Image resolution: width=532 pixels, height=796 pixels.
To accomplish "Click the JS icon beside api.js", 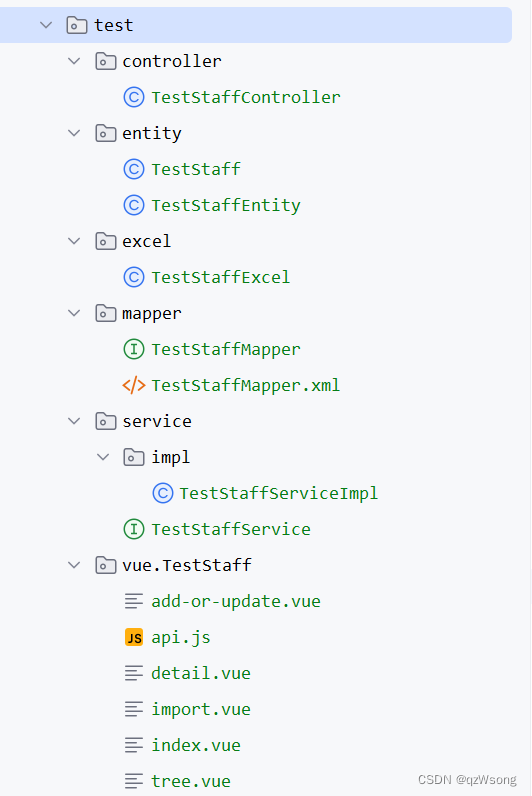I will pyautogui.click(x=134, y=637).
